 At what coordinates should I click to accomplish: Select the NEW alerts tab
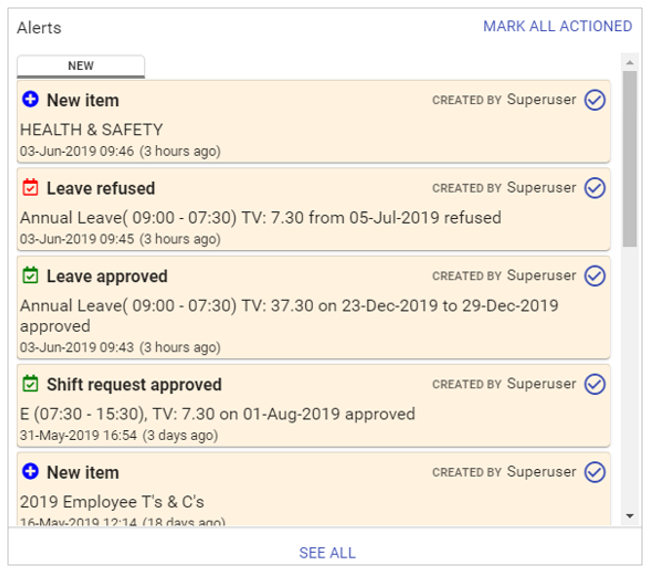[81, 66]
